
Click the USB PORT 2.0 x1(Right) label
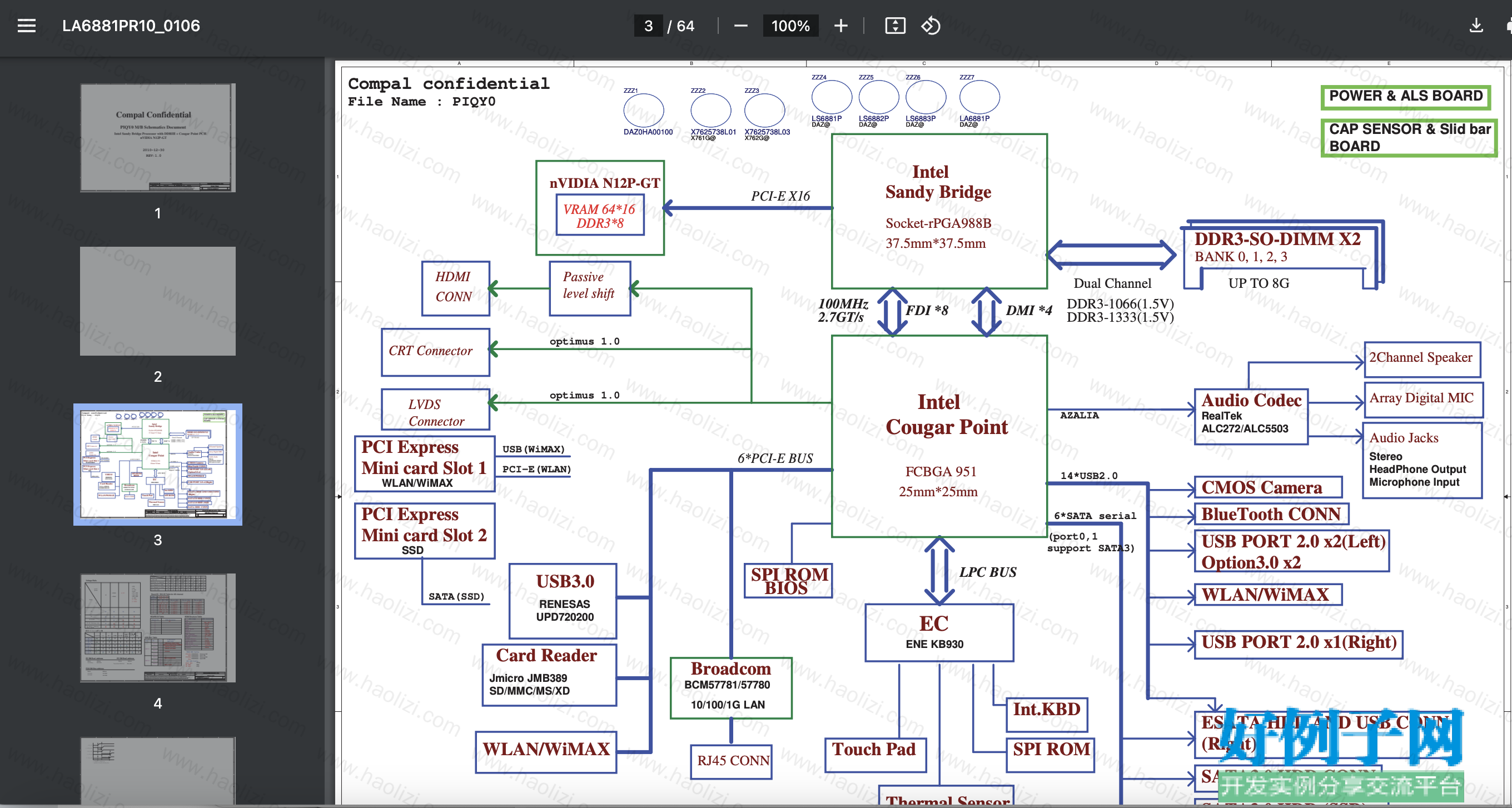(x=1299, y=642)
